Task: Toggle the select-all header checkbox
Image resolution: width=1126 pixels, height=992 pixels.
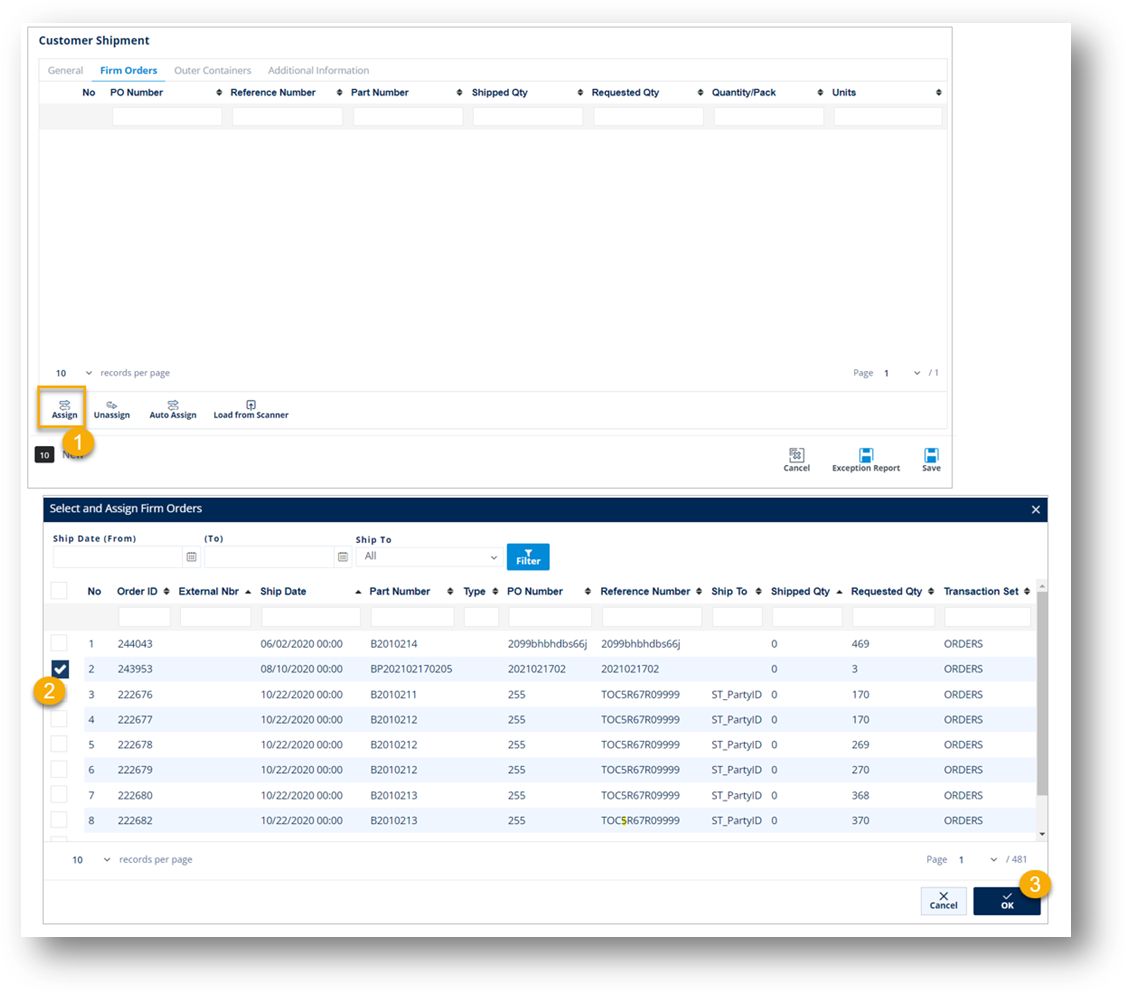Action: (60, 591)
